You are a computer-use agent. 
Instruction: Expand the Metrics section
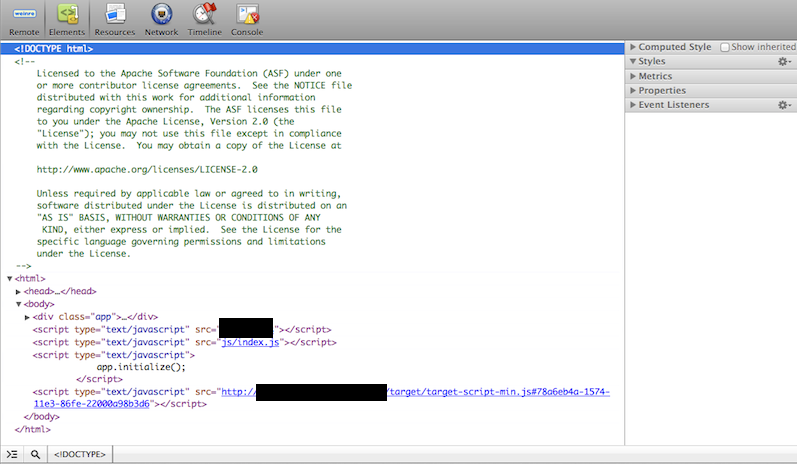click(x=633, y=76)
